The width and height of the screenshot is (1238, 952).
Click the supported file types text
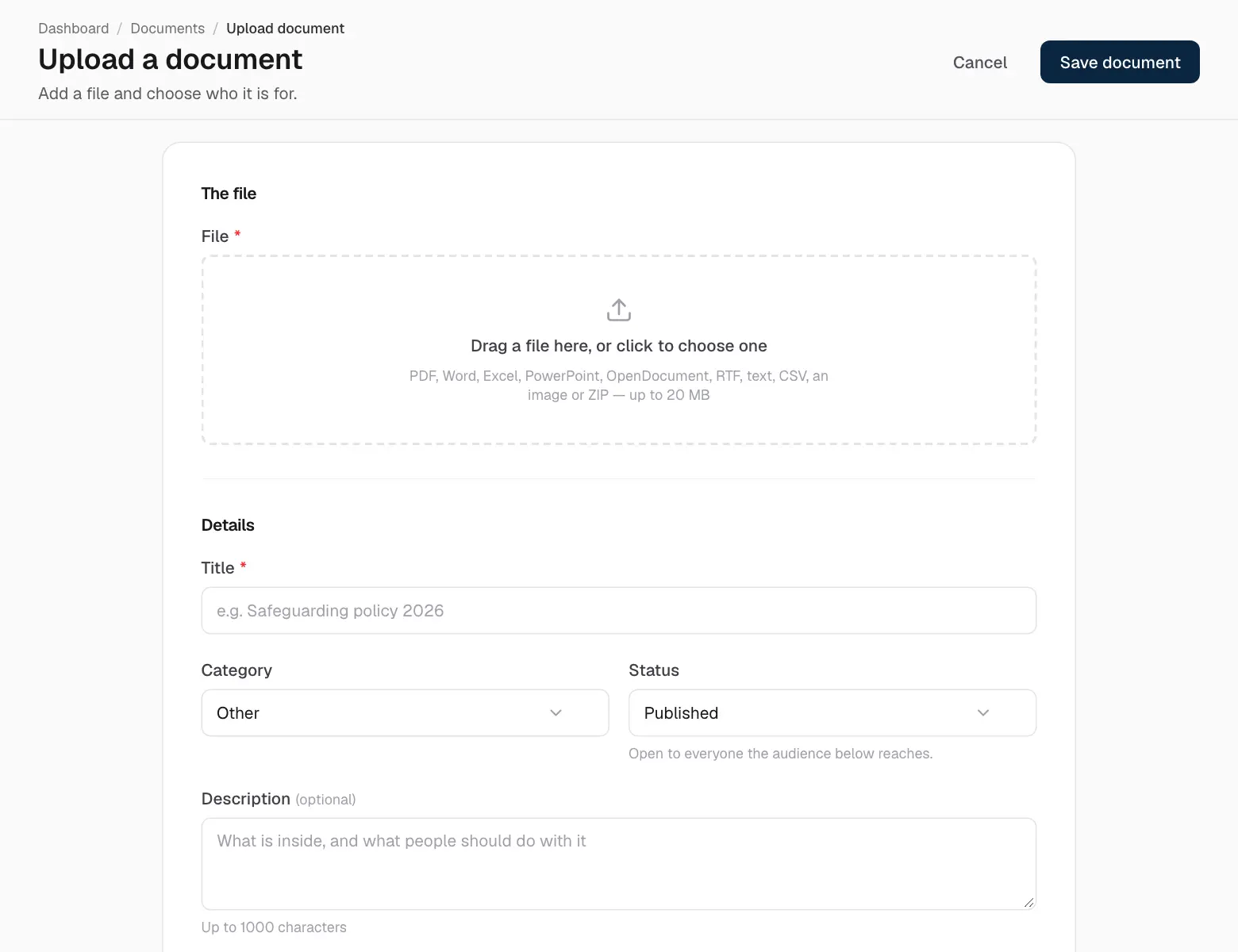click(618, 385)
